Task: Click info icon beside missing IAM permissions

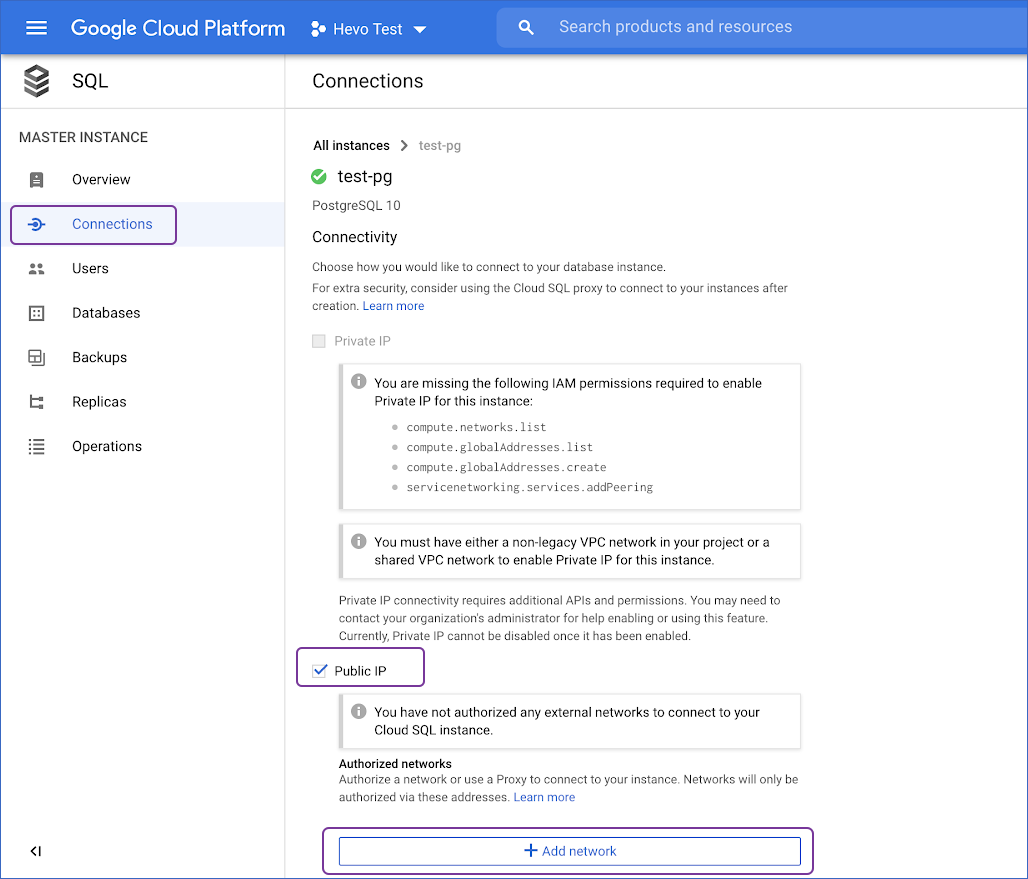Action: (x=359, y=381)
